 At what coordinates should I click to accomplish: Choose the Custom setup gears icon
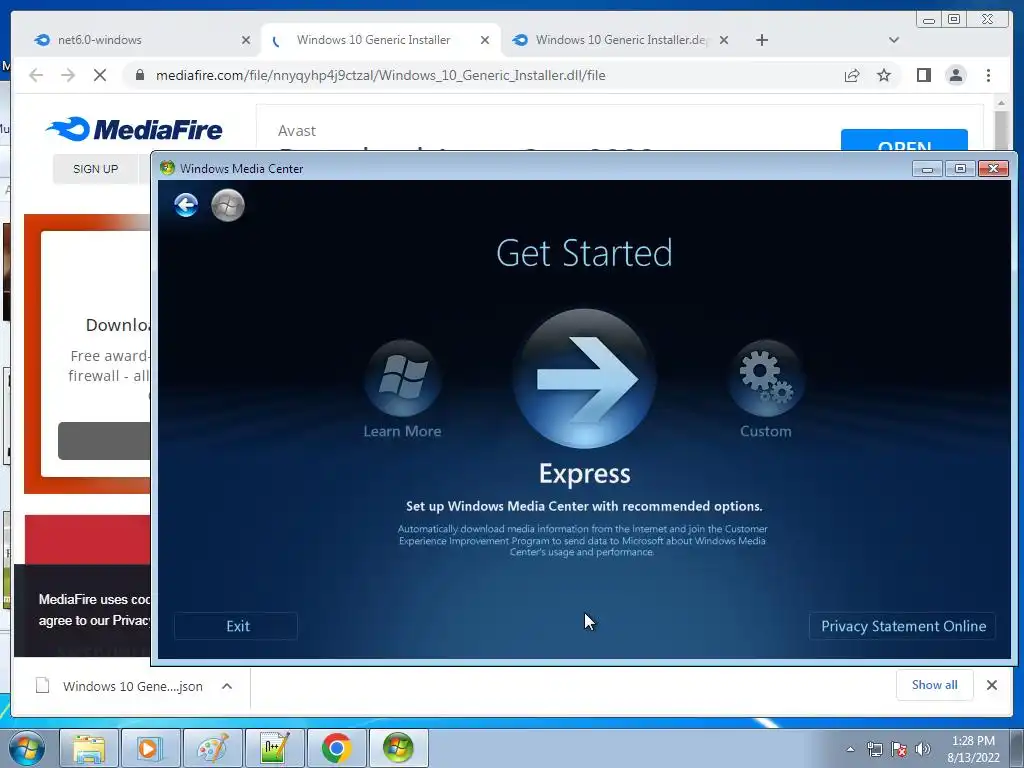(x=765, y=378)
